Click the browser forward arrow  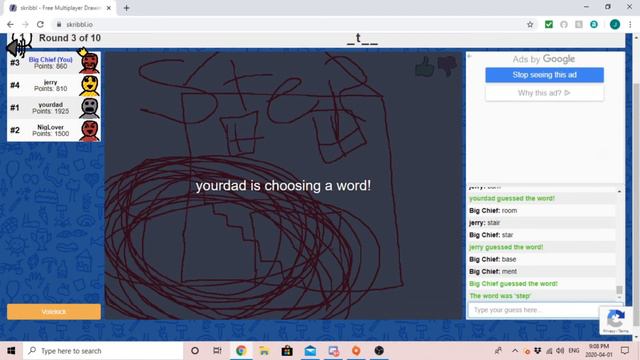25,24
